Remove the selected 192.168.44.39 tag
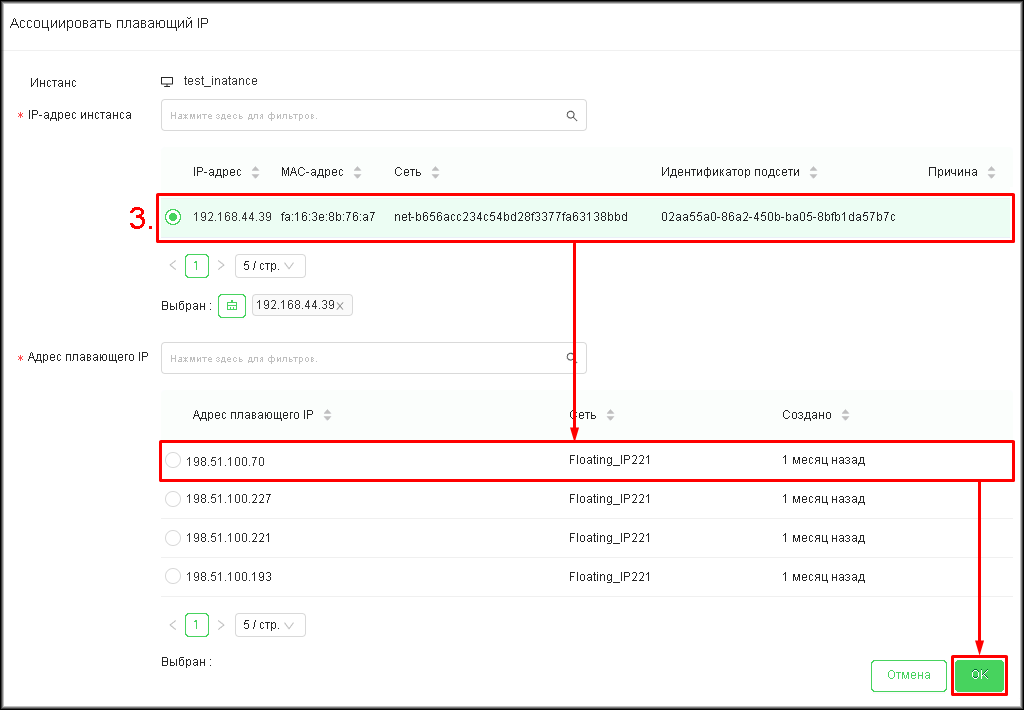The width and height of the screenshot is (1024, 710). click(340, 306)
